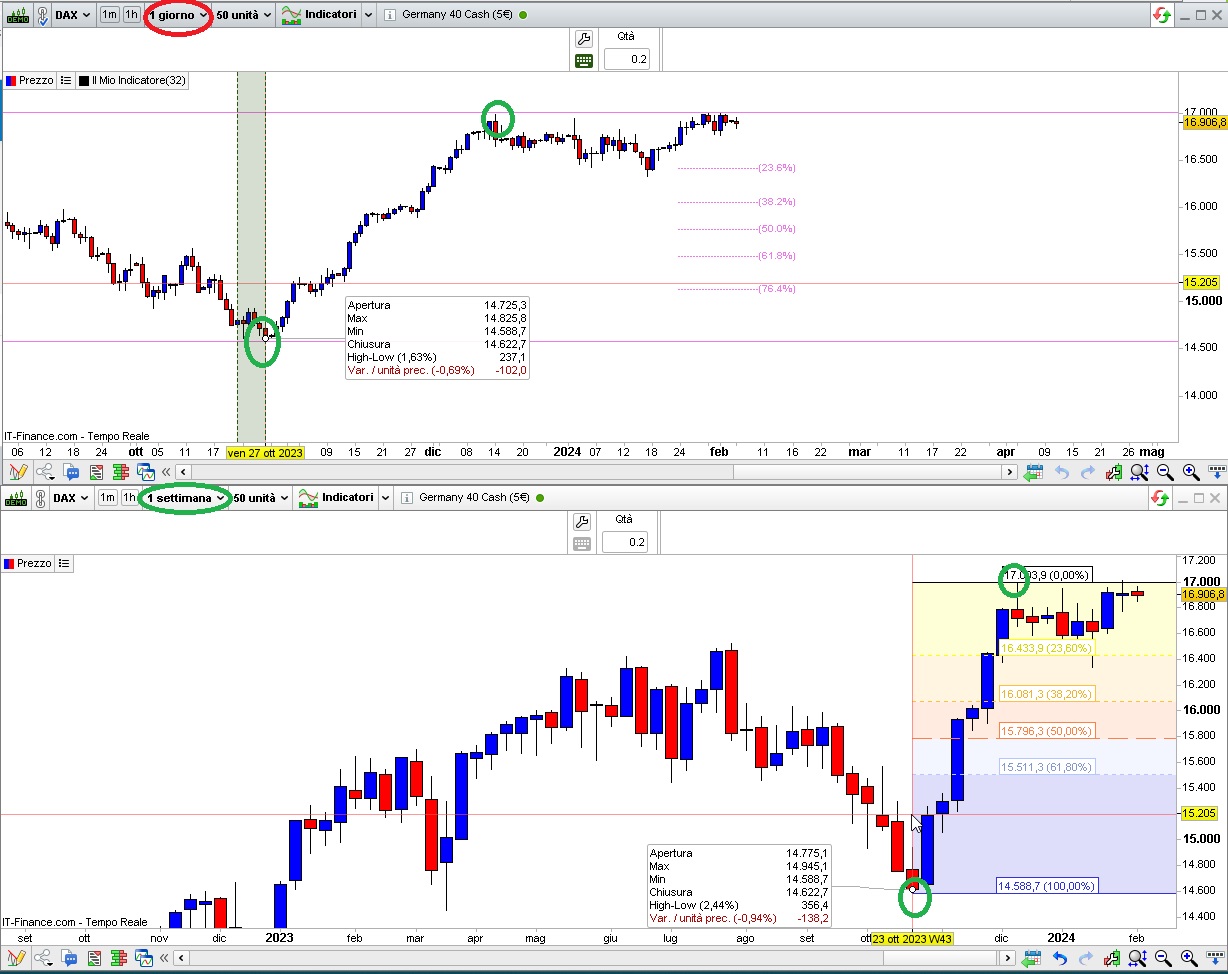The height and width of the screenshot is (974, 1228).
Task: Zoom out the top chart
Action: coord(1165,472)
